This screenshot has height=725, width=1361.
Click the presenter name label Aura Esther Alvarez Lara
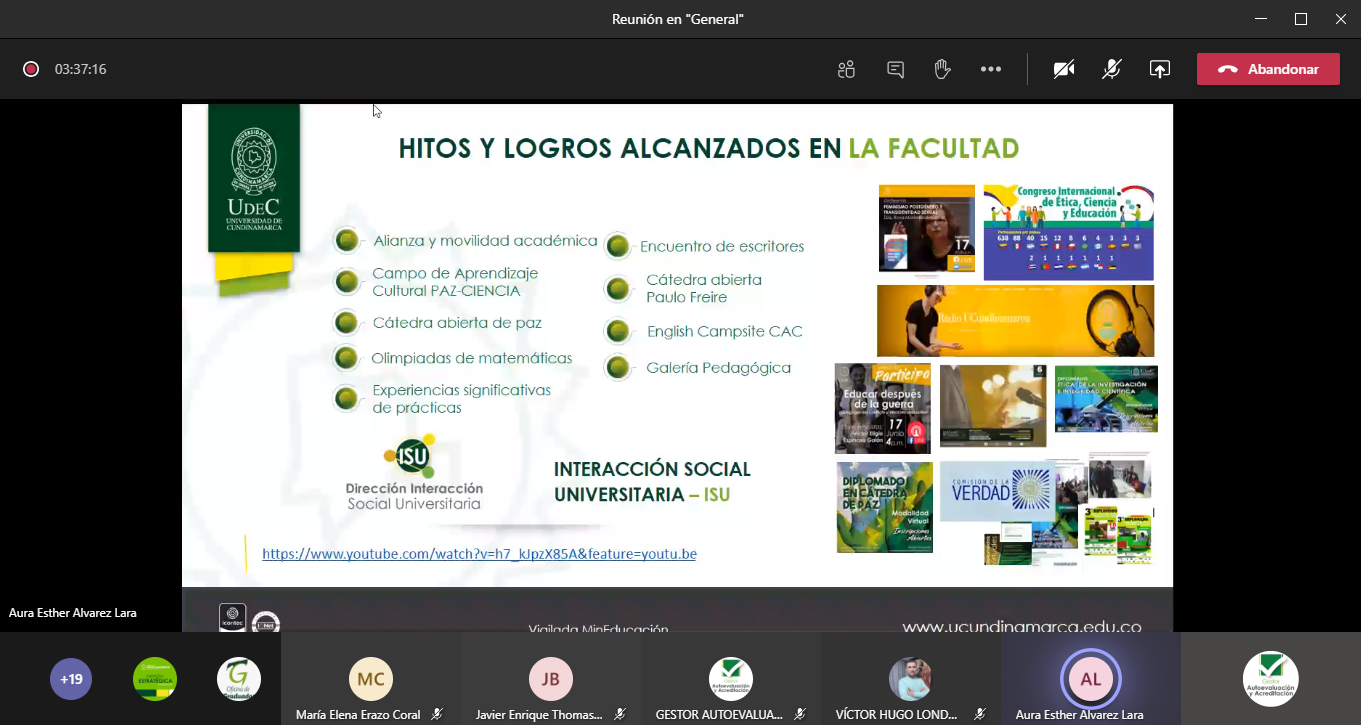tap(73, 613)
